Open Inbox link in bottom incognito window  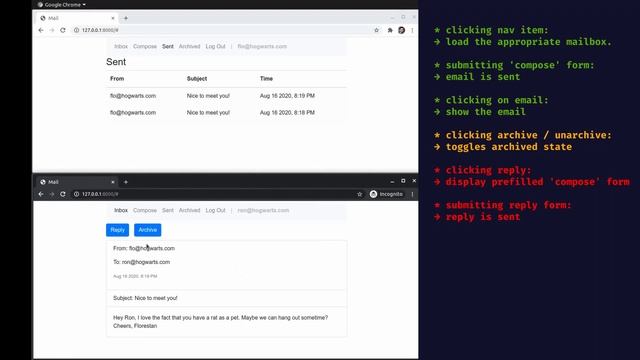tap(121, 210)
